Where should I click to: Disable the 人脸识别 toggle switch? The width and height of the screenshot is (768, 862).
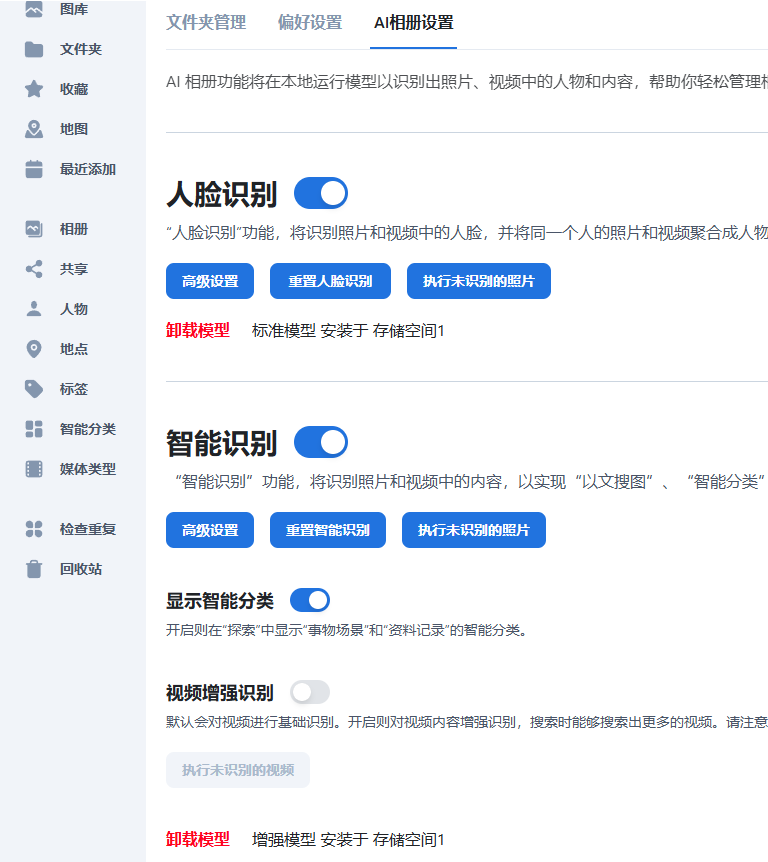coord(321,194)
